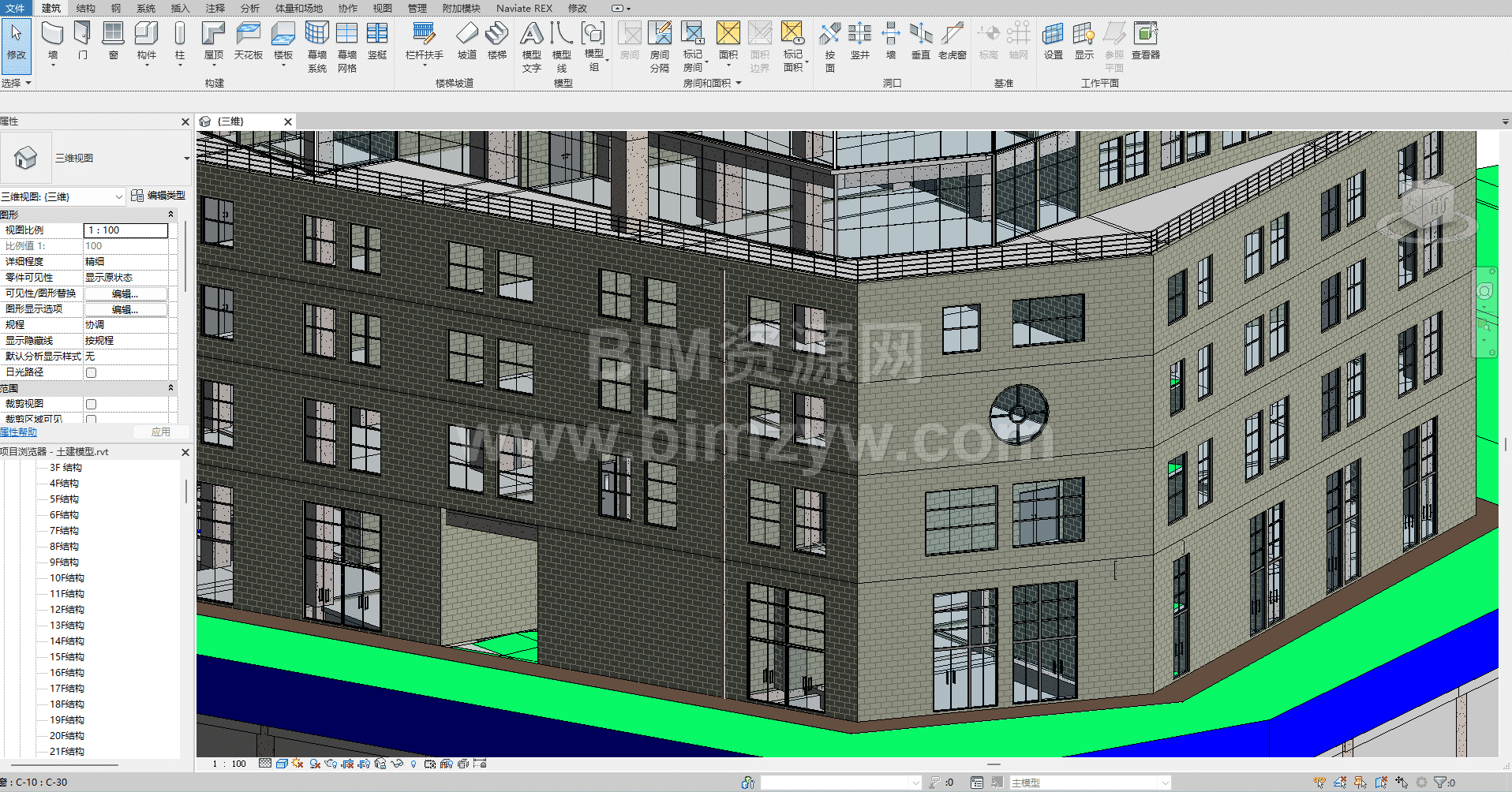Open the 文件 menu
Image resolution: width=1512 pixels, height=792 pixels.
coord(15,8)
